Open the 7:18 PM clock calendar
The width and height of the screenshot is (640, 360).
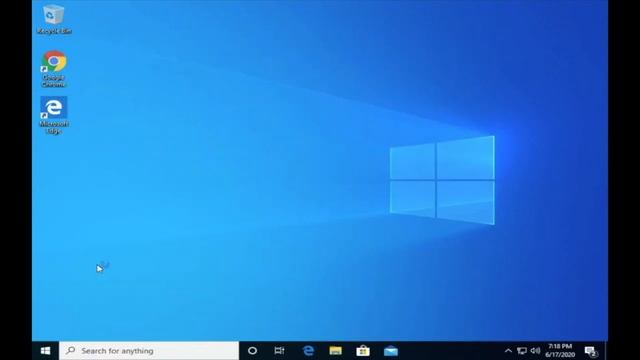[x=560, y=351]
